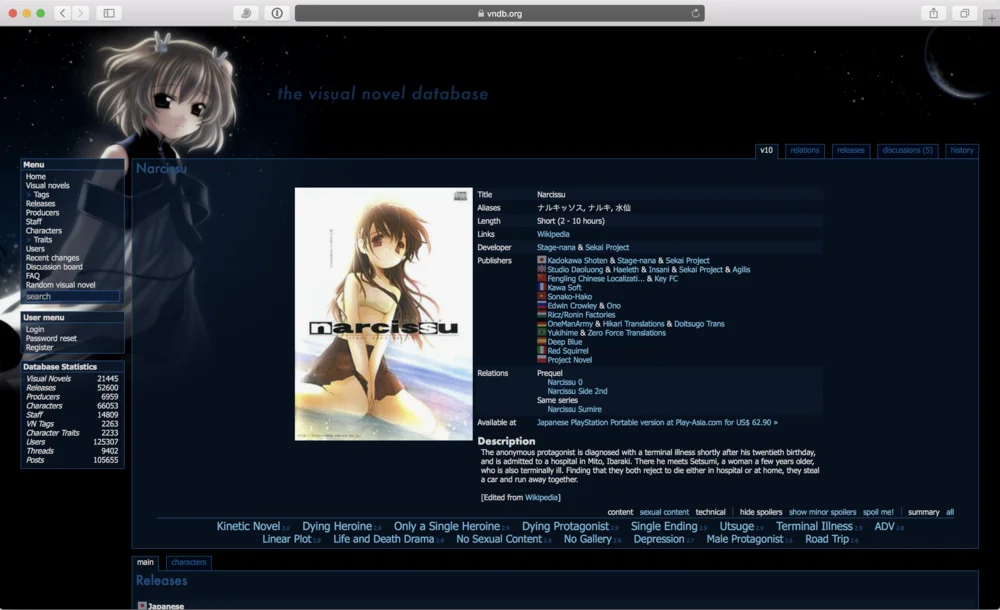Select summary tag view

pyautogui.click(x=923, y=512)
